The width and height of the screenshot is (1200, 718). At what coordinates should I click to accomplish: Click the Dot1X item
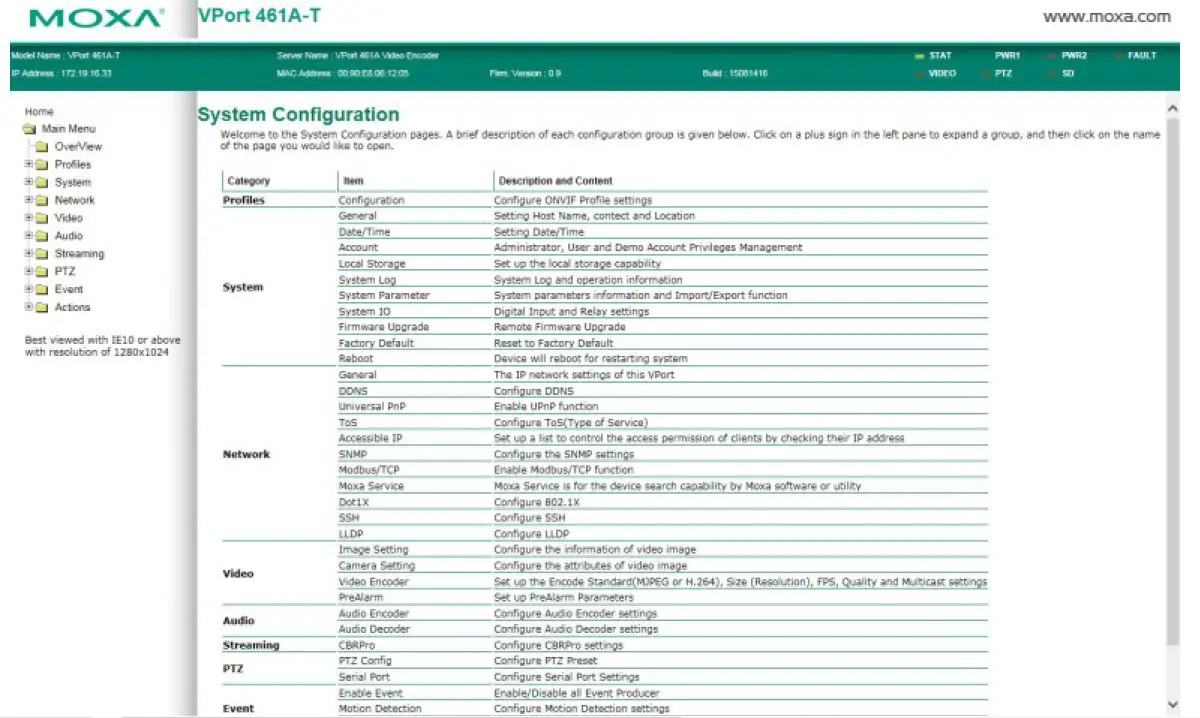click(x=354, y=502)
